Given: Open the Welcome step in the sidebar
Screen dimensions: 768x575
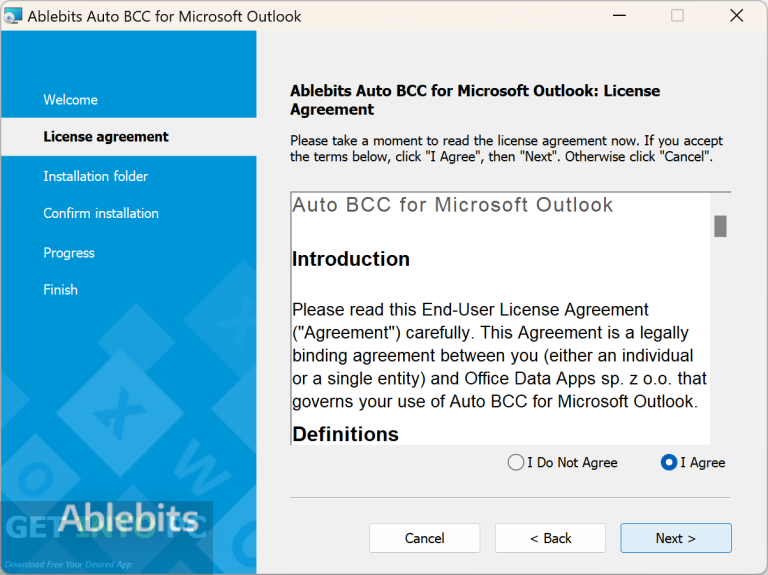Looking at the screenshot, I should tap(71, 99).
